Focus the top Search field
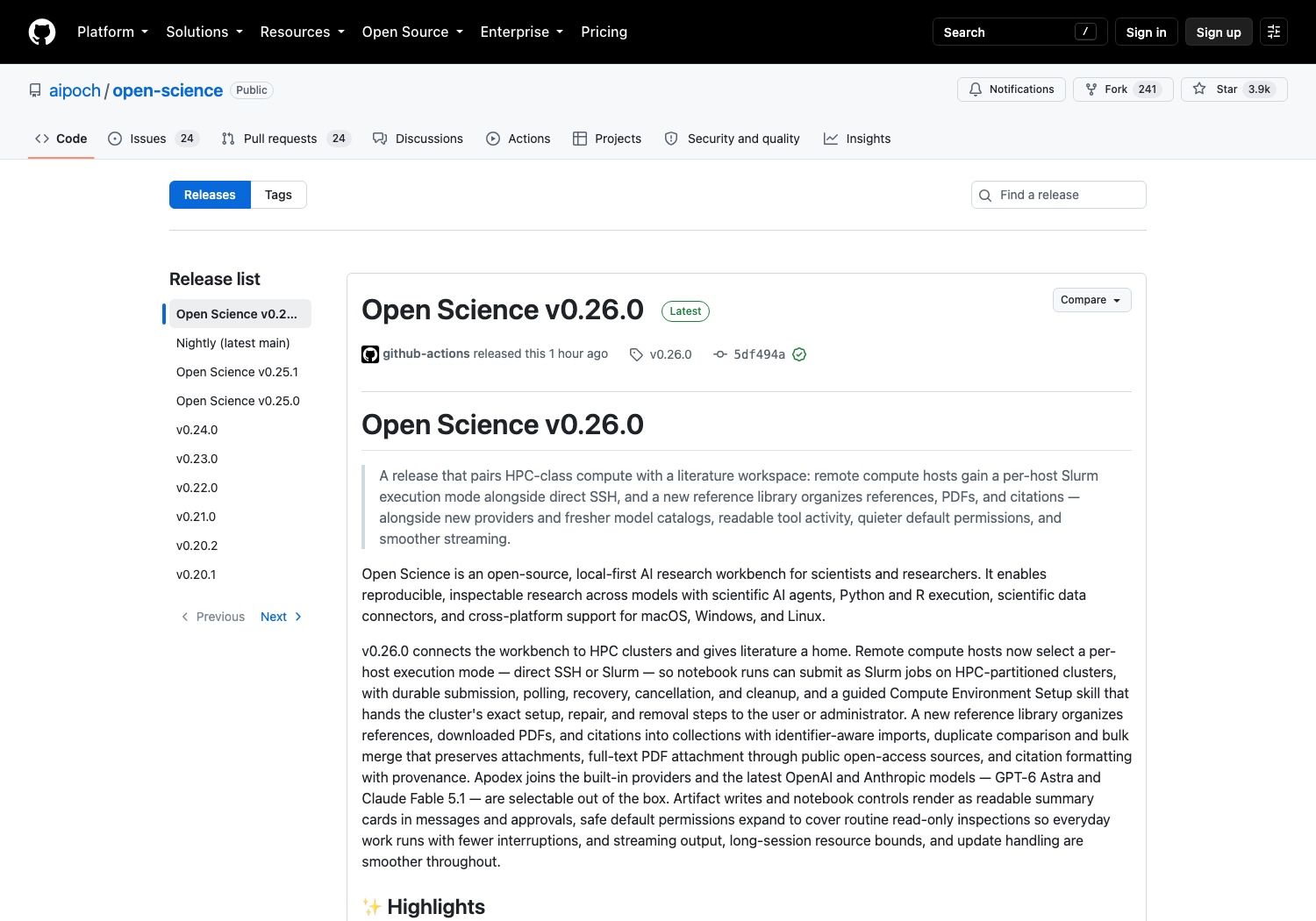Screen dimensions: 1316x921 (x=1019, y=32)
